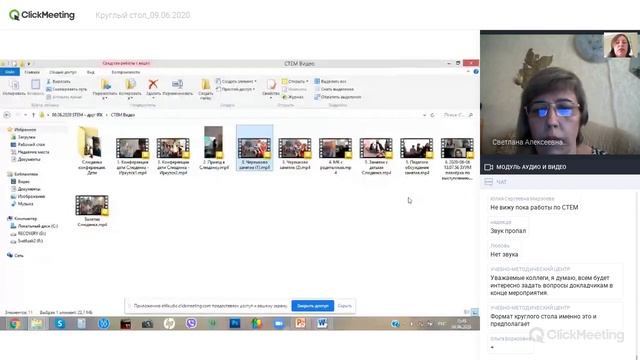
Task: Open the Open (Открыть) dropdown in ribbon
Action: [x=295, y=82]
